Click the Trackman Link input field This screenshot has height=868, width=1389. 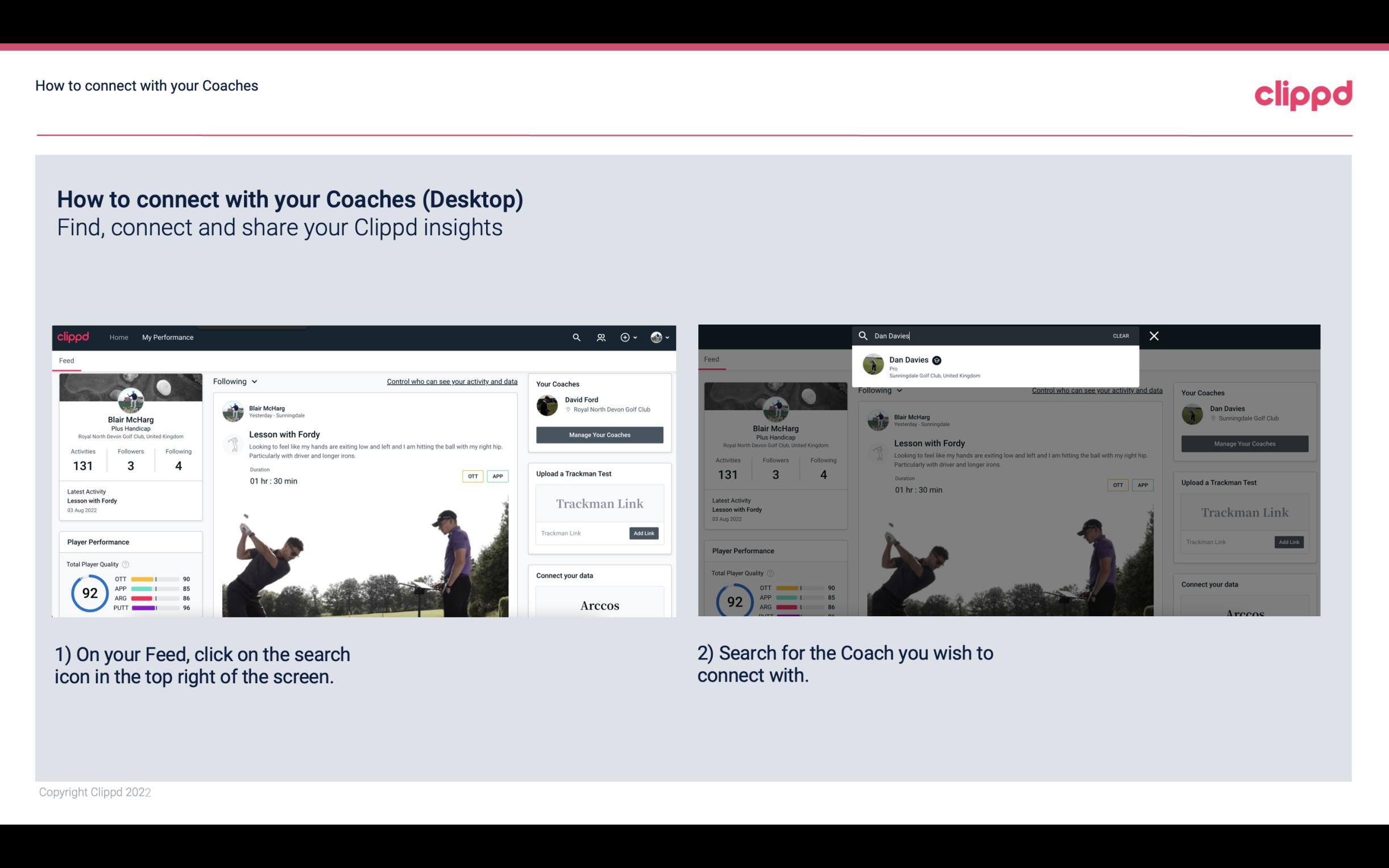coord(580,532)
